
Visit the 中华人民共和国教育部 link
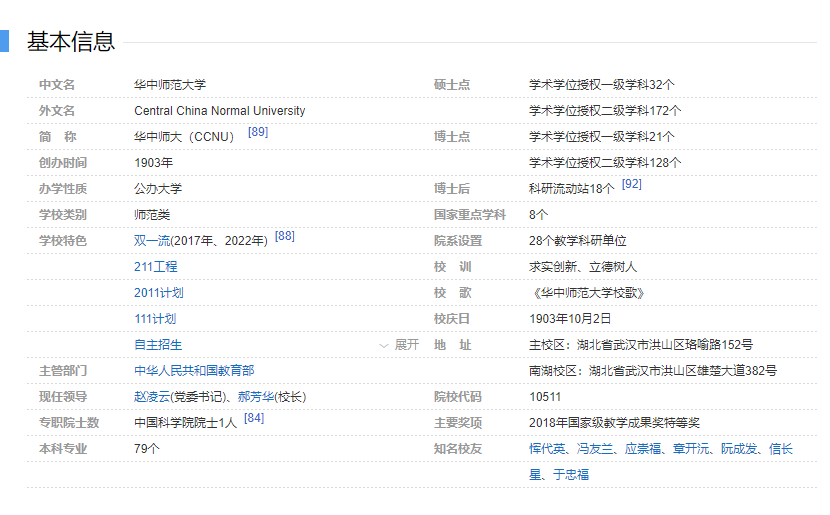194,371
